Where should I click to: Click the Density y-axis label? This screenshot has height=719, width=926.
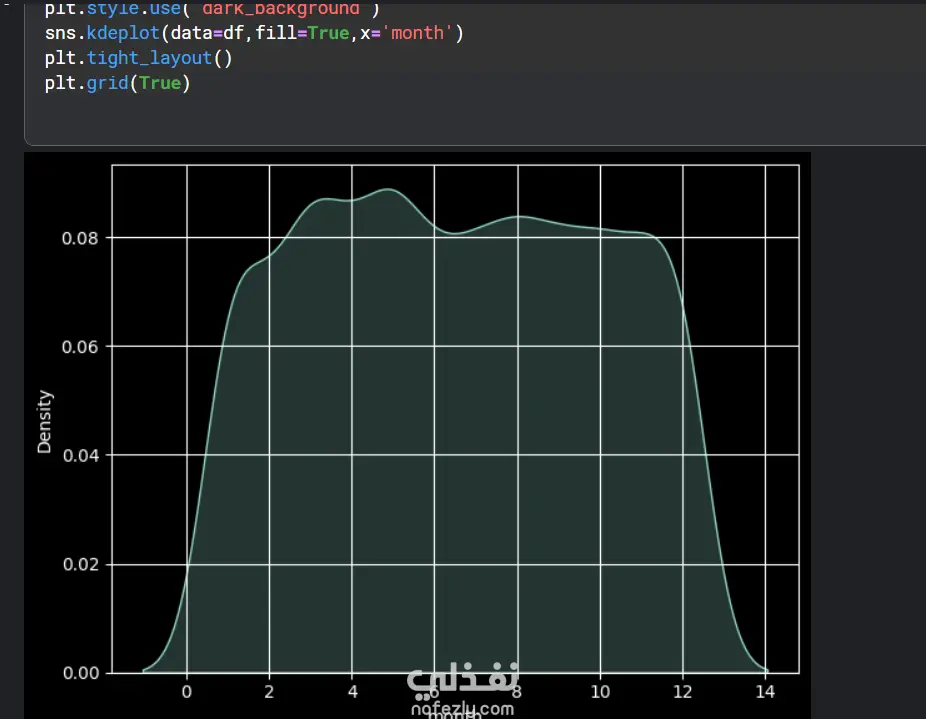point(44,421)
